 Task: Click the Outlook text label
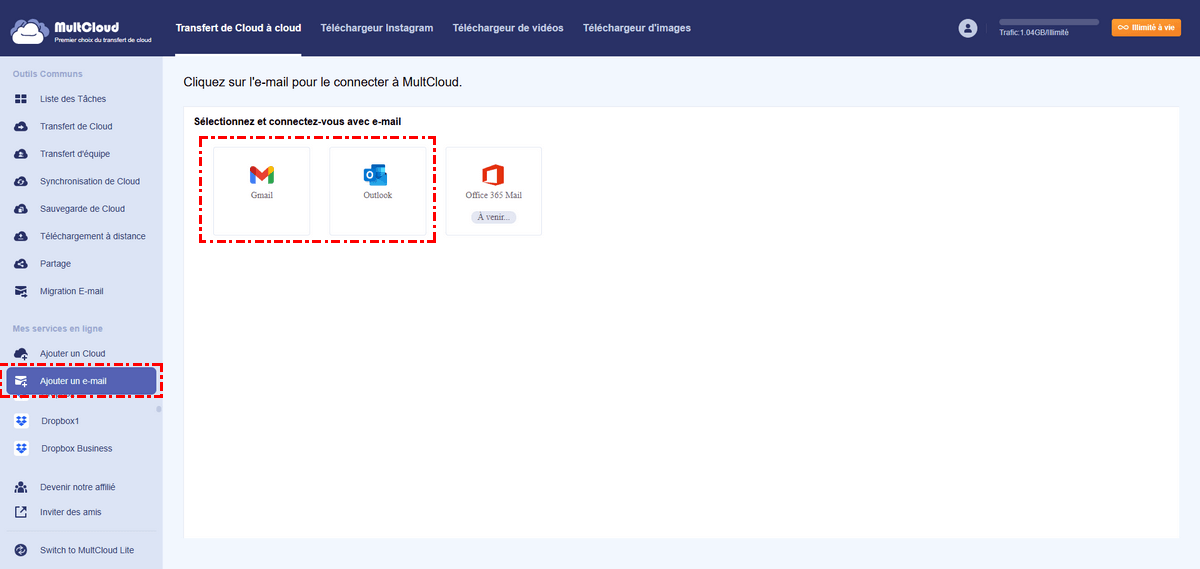[378, 196]
